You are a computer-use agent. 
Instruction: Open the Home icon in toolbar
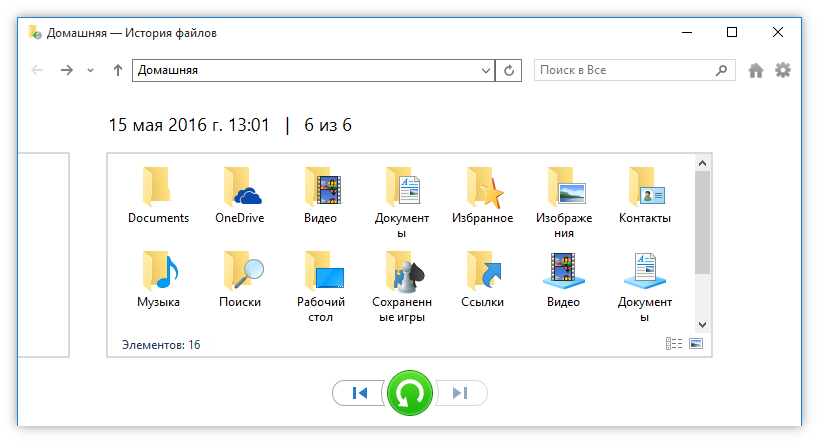756,70
